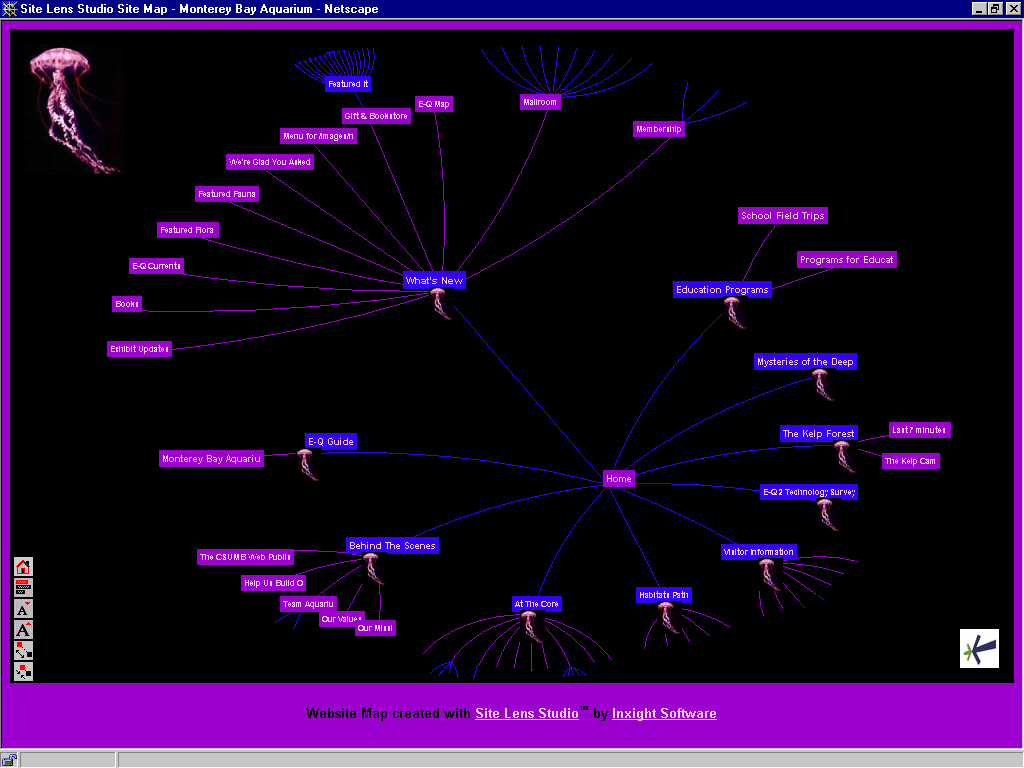The image size is (1024, 768).
Task: Click the red Home icon in the left toolbar
Action: 23,567
